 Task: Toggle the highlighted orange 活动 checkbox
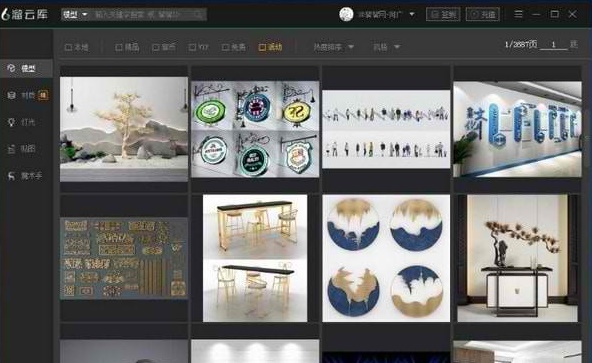(270, 47)
